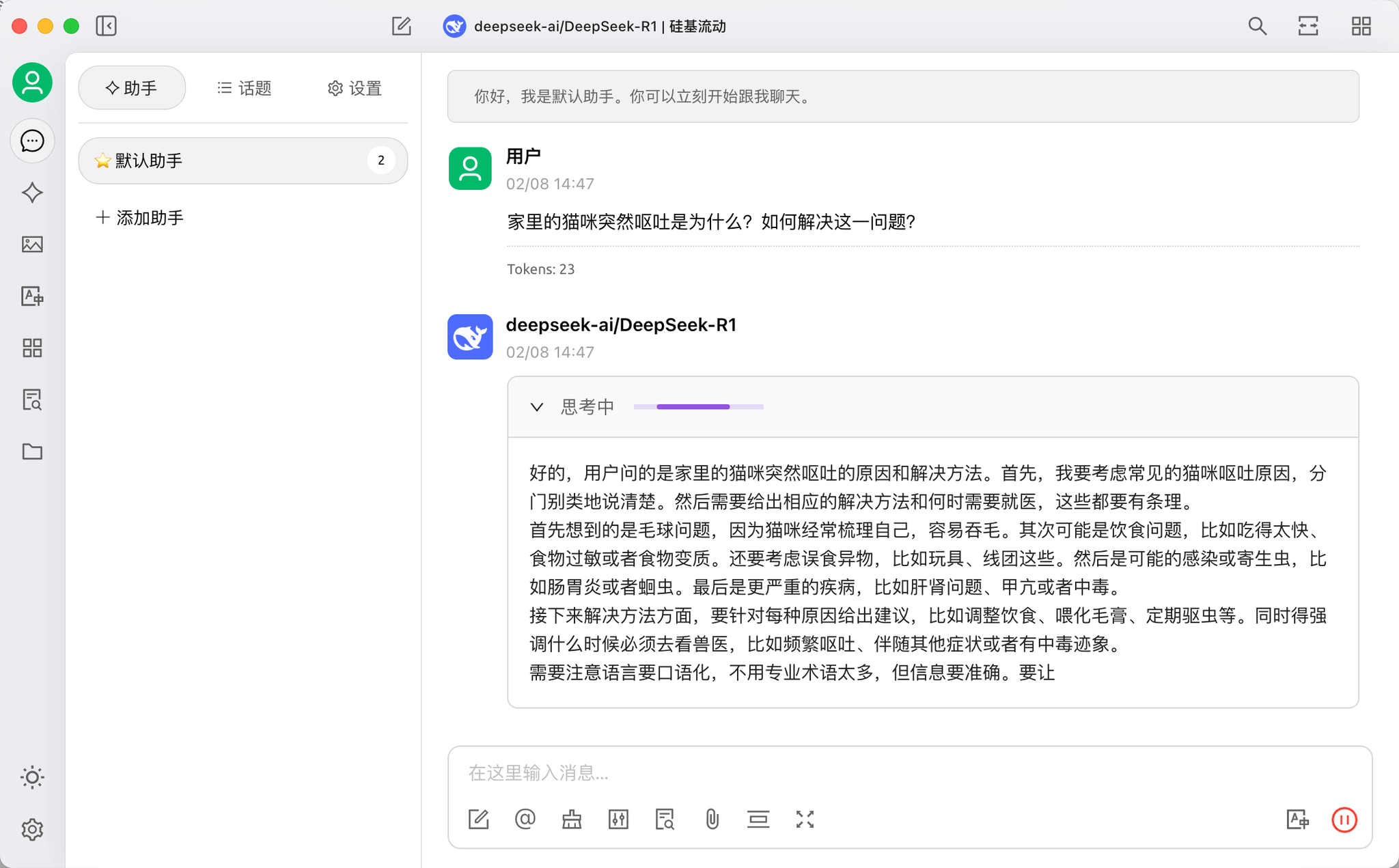Screen dimensions: 1399x868
Task: Click the paperclip attachment icon
Action: 712,820
